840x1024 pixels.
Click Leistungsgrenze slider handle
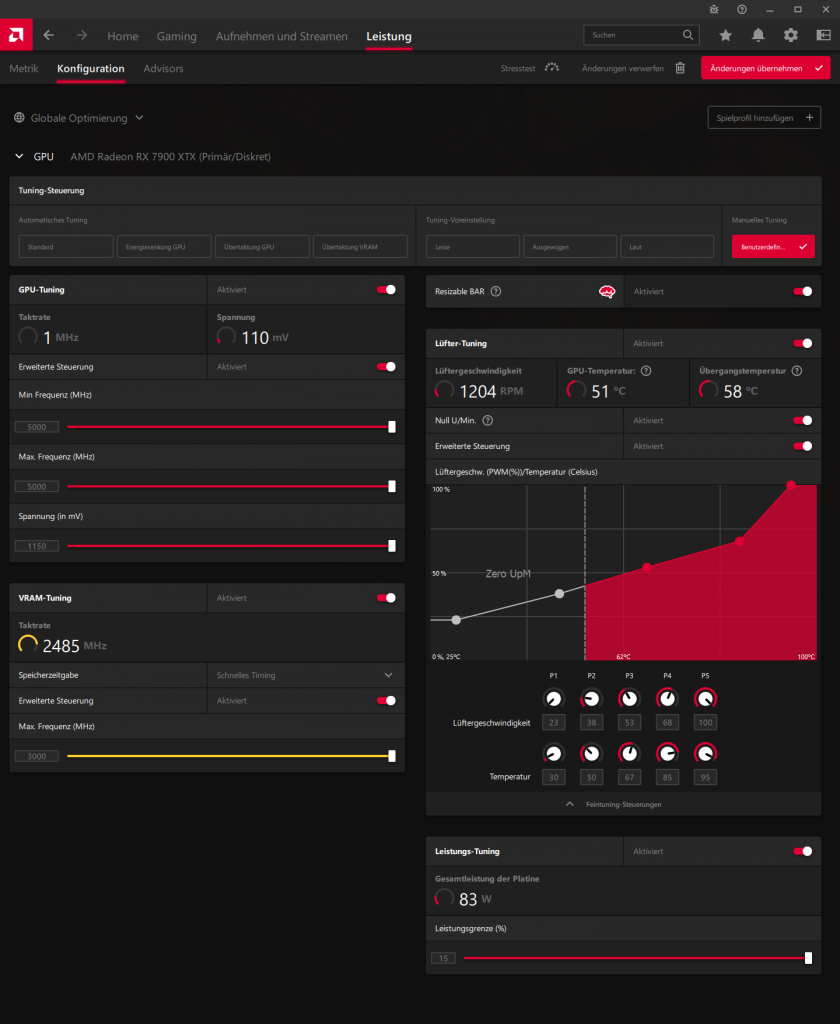click(808, 958)
